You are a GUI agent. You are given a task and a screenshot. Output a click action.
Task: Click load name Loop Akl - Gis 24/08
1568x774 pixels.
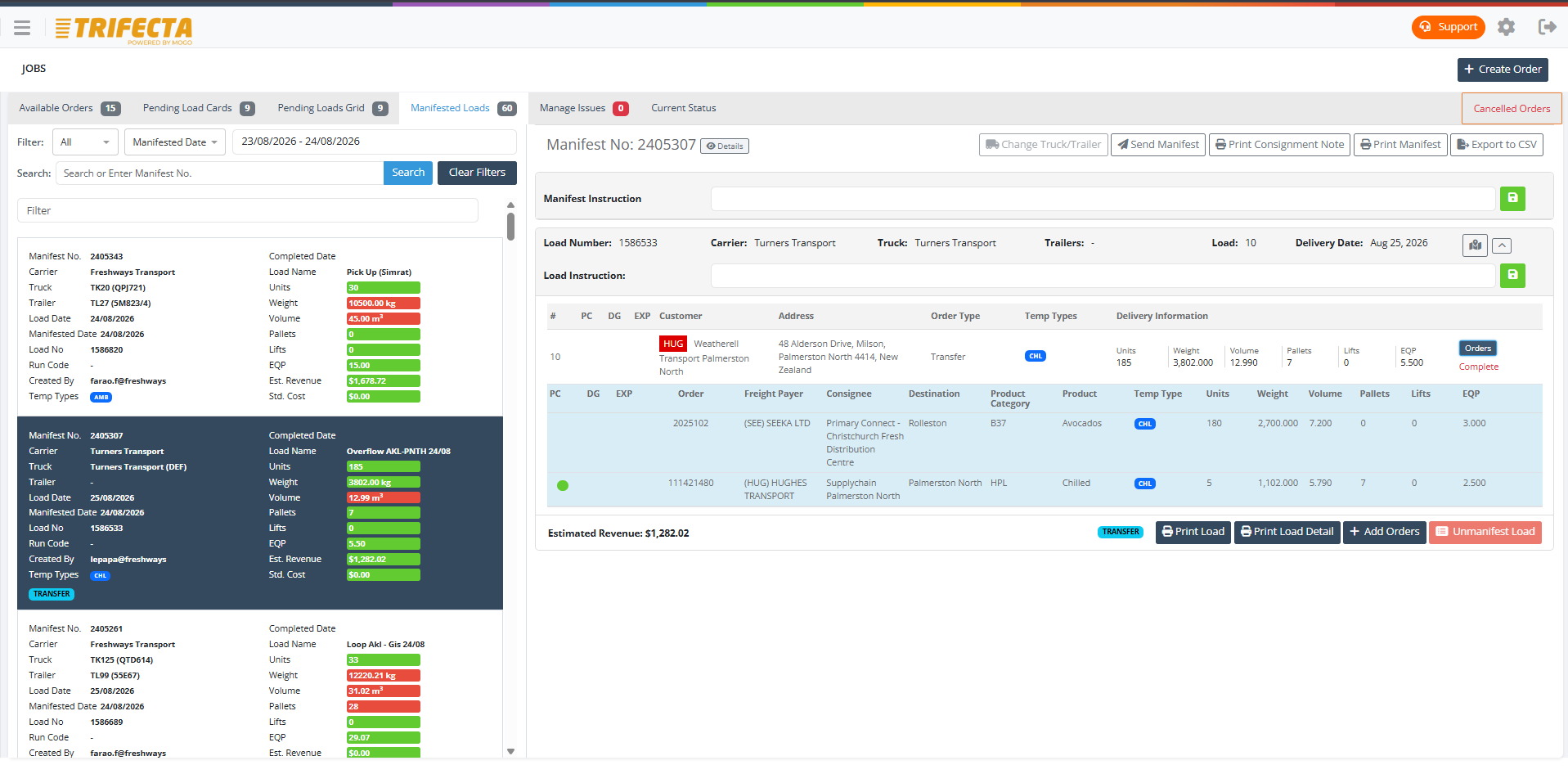tap(385, 645)
